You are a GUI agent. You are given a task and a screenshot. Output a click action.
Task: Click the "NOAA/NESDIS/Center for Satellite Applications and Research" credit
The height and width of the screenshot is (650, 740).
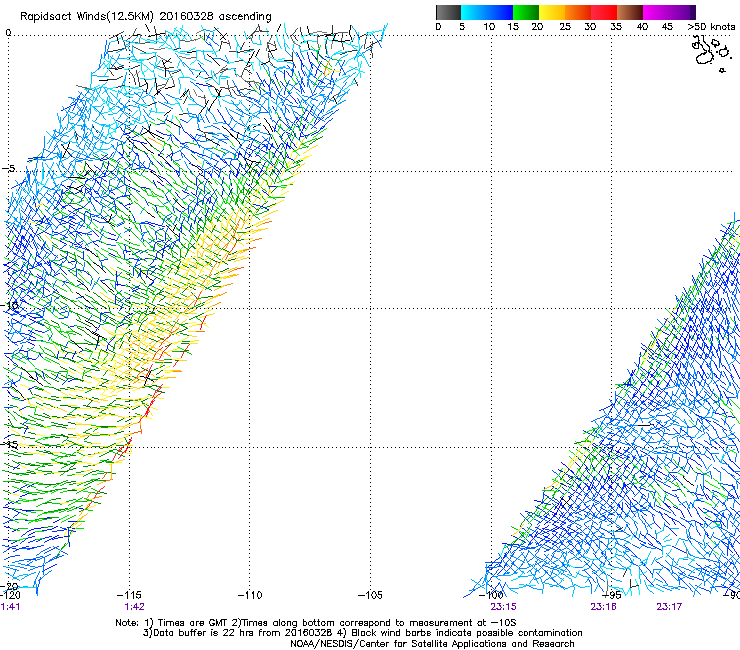(432, 644)
